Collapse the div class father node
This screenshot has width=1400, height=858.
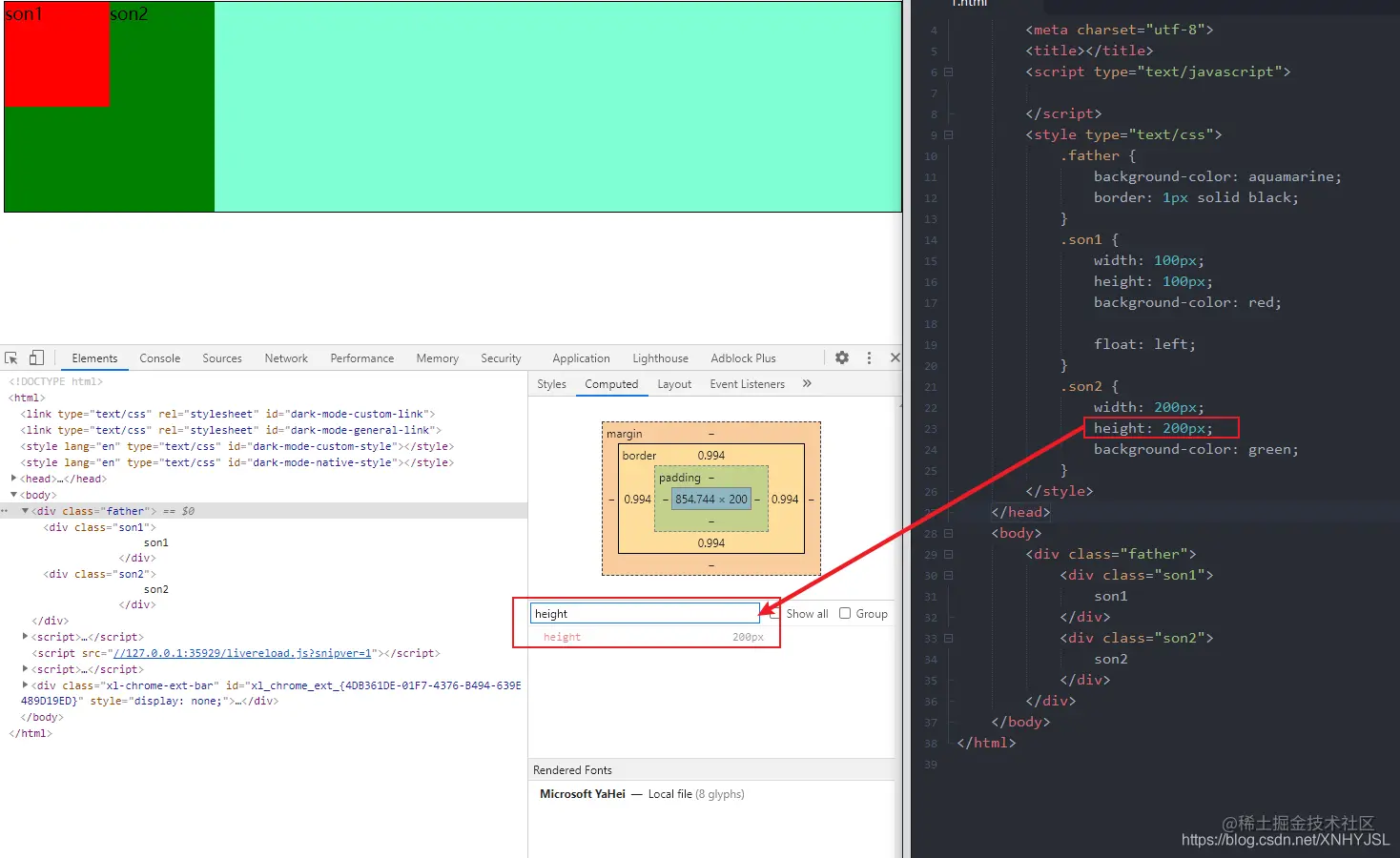click(x=25, y=511)
